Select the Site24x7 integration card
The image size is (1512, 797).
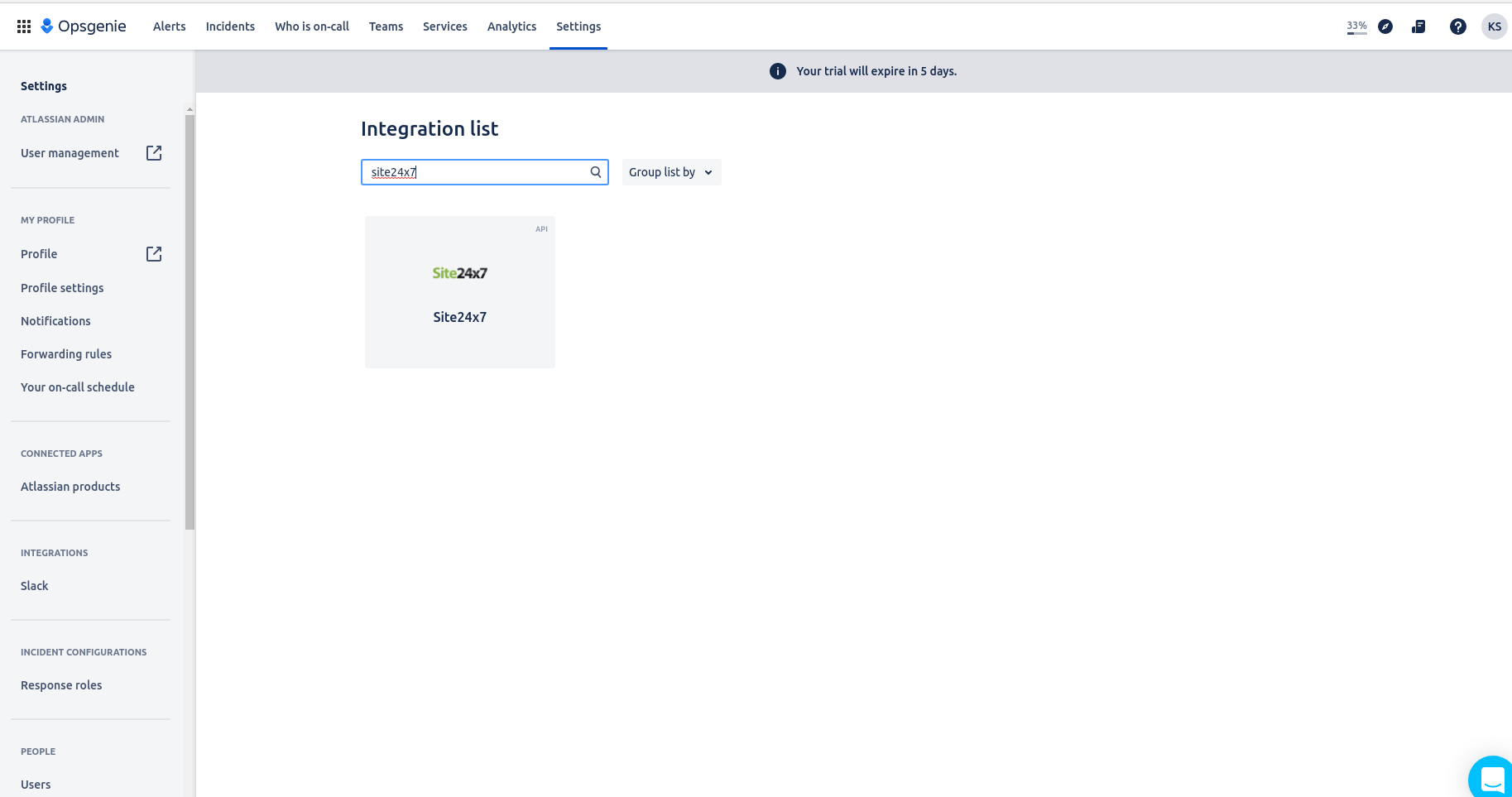[x=459, y=291]
